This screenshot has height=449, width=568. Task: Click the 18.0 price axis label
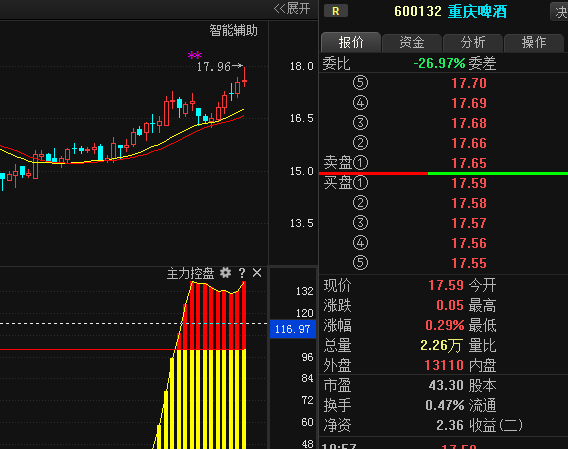301,66
